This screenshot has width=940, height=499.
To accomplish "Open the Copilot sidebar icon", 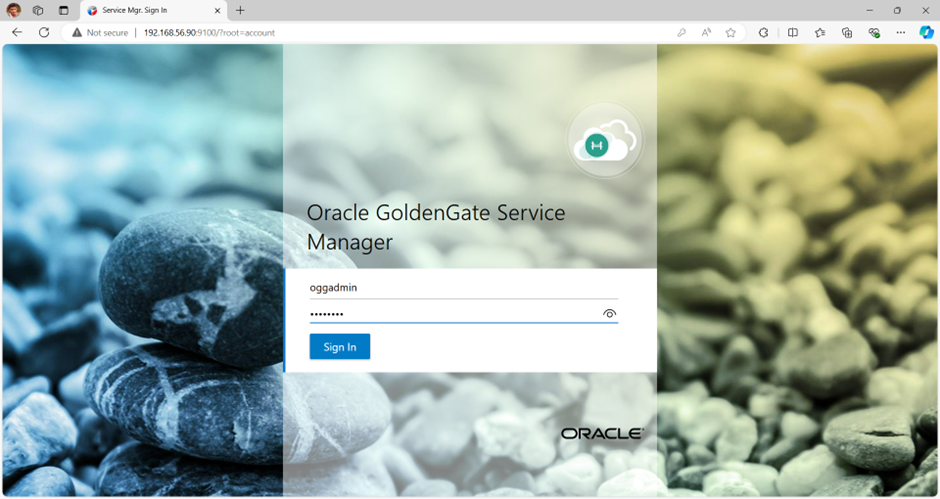I will click(927, 32).
